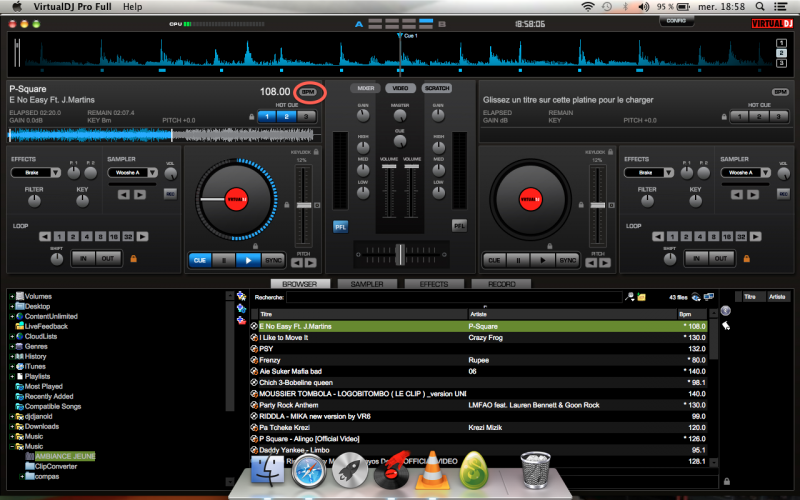Toggle the right channel PFL button

[459, 226]
